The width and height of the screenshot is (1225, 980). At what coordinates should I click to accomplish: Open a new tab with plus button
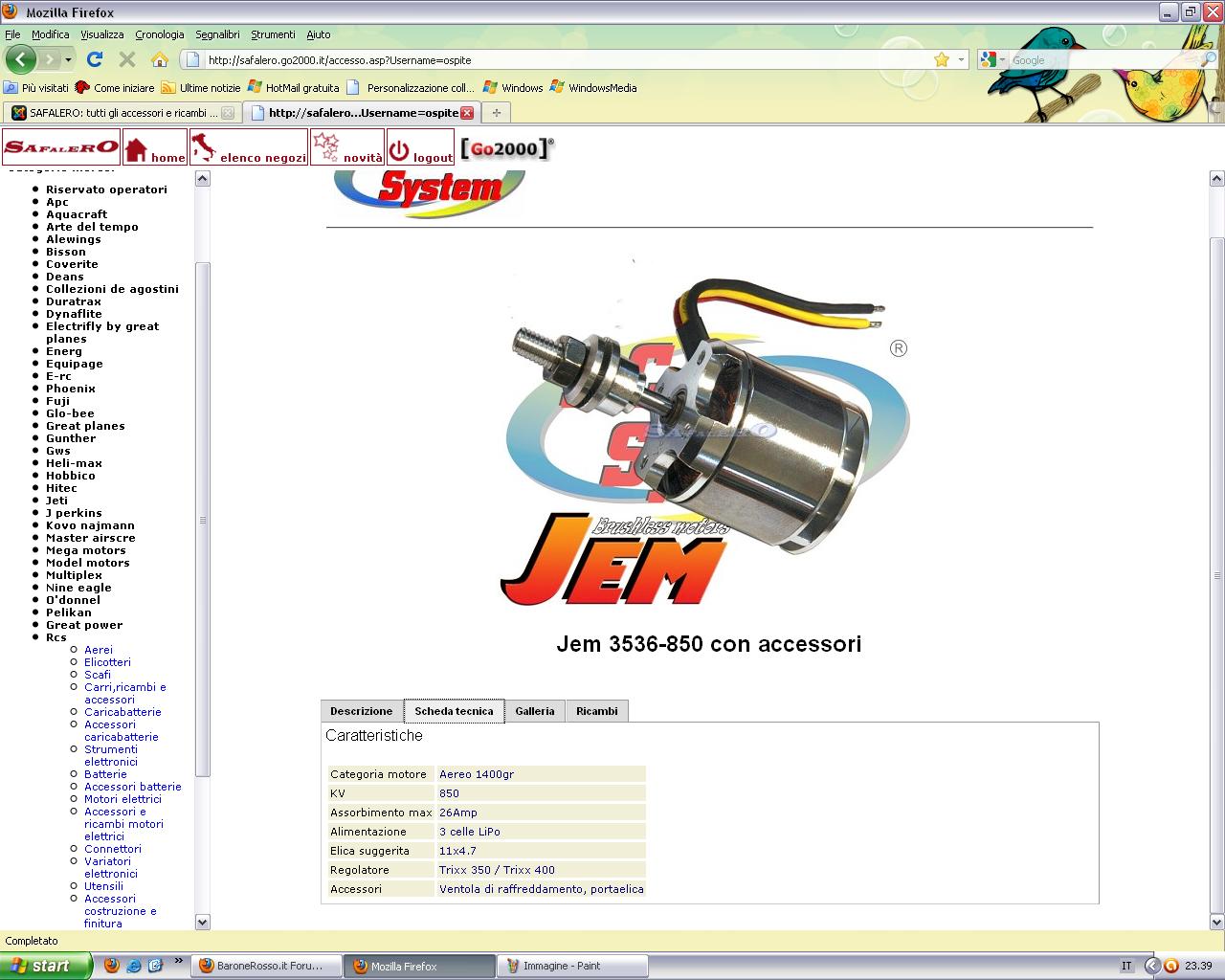[x=496, y=113]
